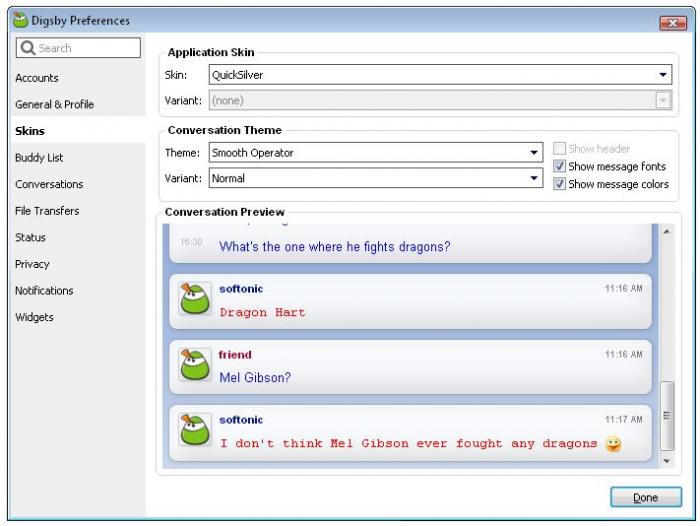Click the Digsby logo in title bar
700x526 pixels.
(x=20, y=20)
